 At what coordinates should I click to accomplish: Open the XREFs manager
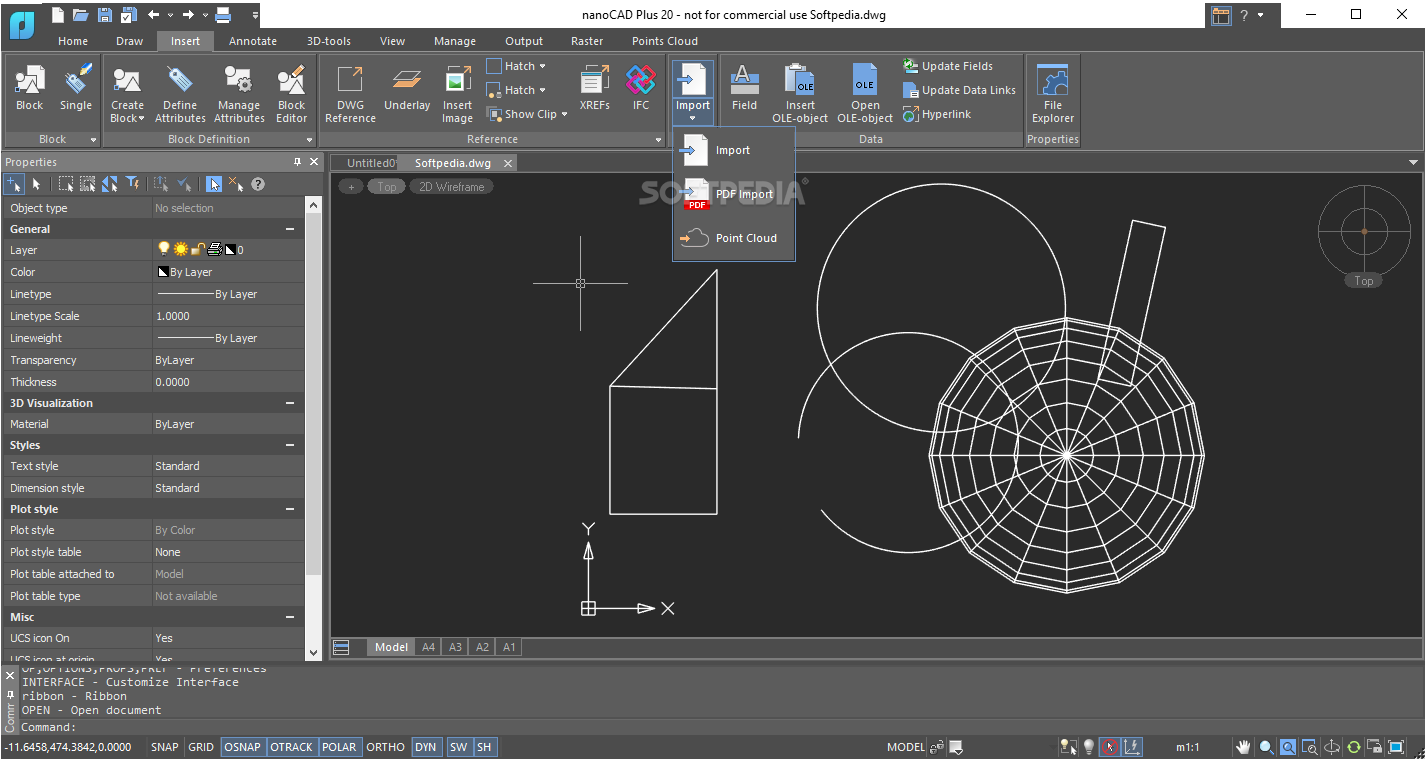click(594, 88)
